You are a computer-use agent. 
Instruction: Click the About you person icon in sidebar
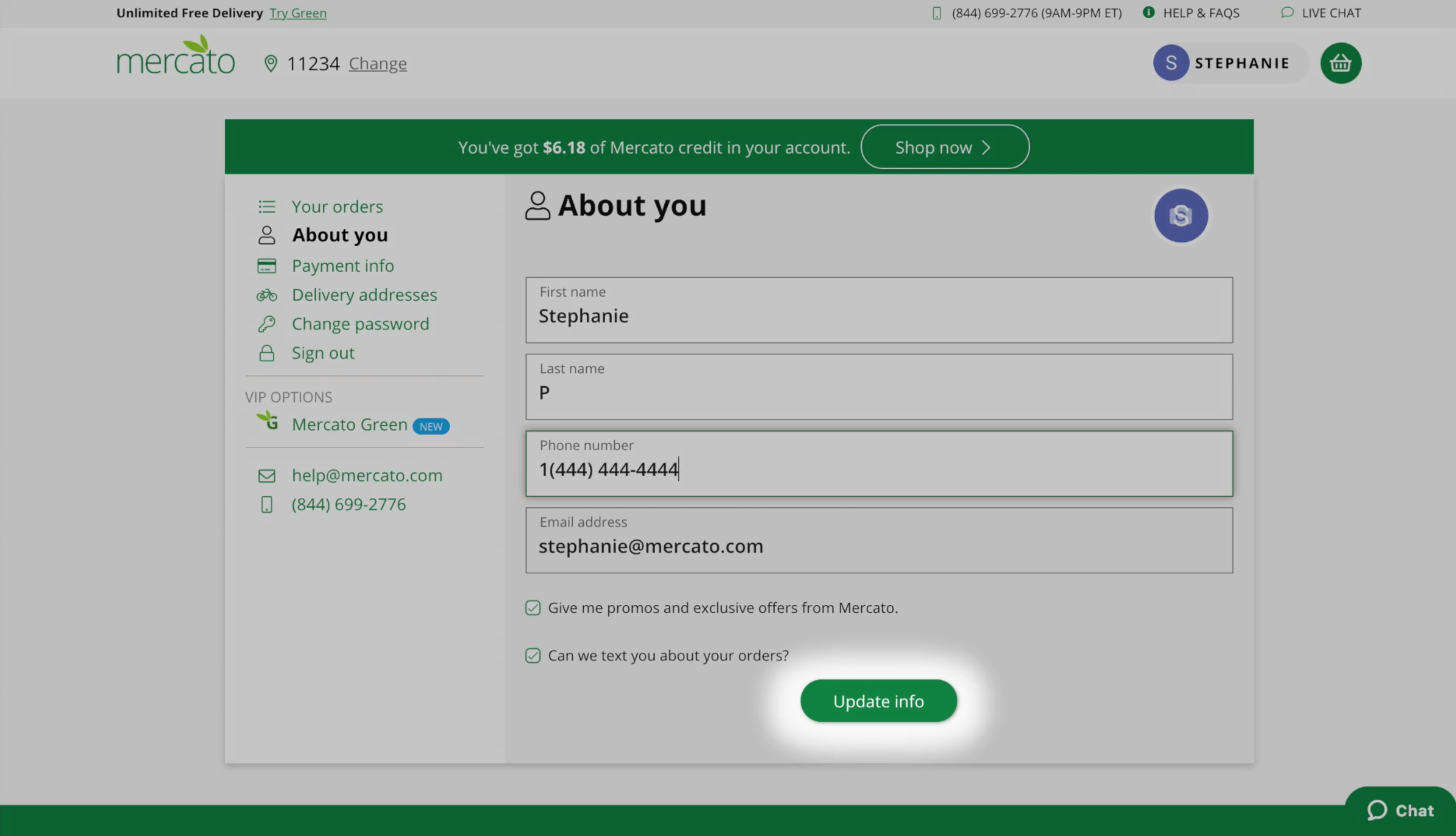coord(266,235)
